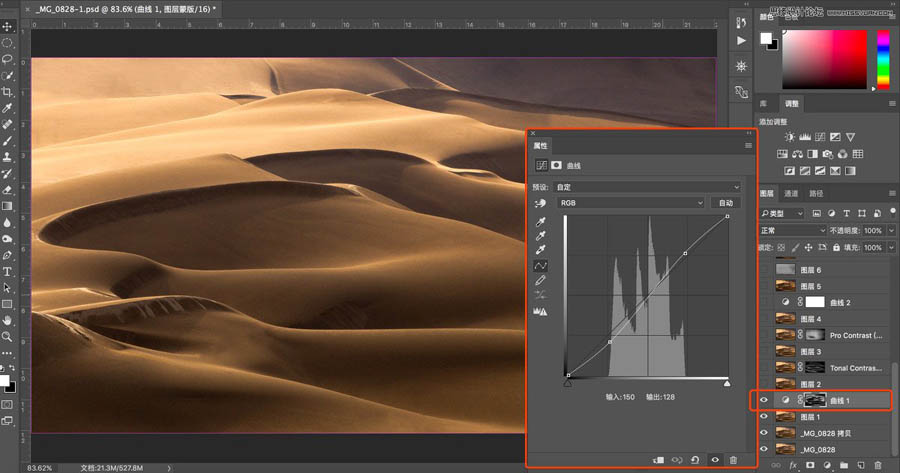
Task: Click the 自动 auto button
Action: point(725,203)
